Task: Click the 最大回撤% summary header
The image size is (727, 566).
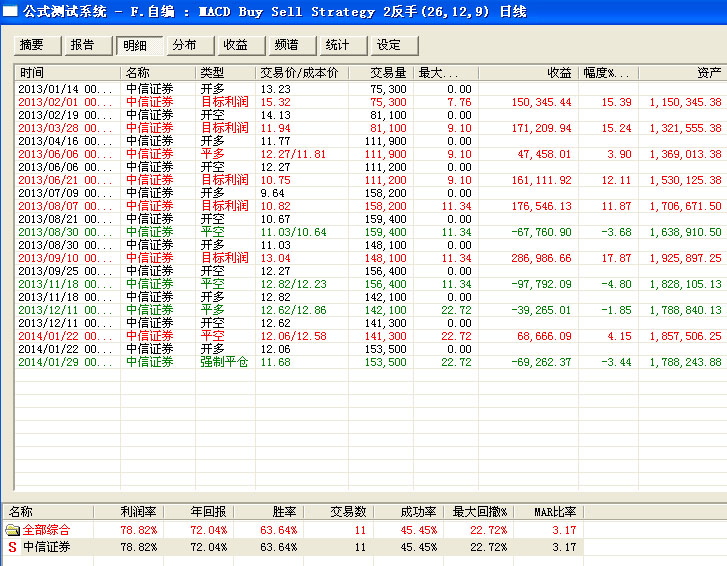Action: 479,512
